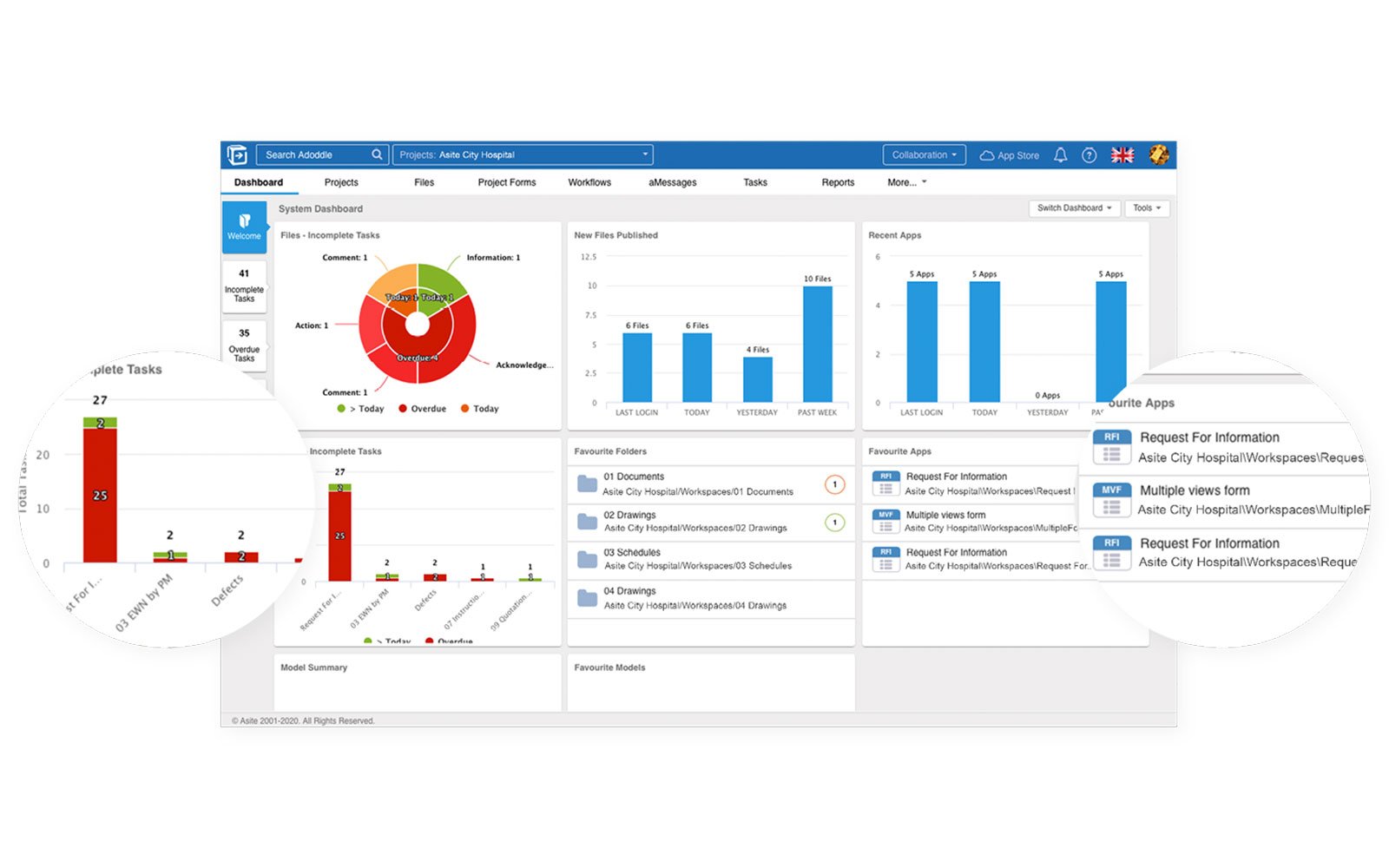Click 'Favourite Models' widget title
This screenshot has width=1389, height=868.
point(610,667)
